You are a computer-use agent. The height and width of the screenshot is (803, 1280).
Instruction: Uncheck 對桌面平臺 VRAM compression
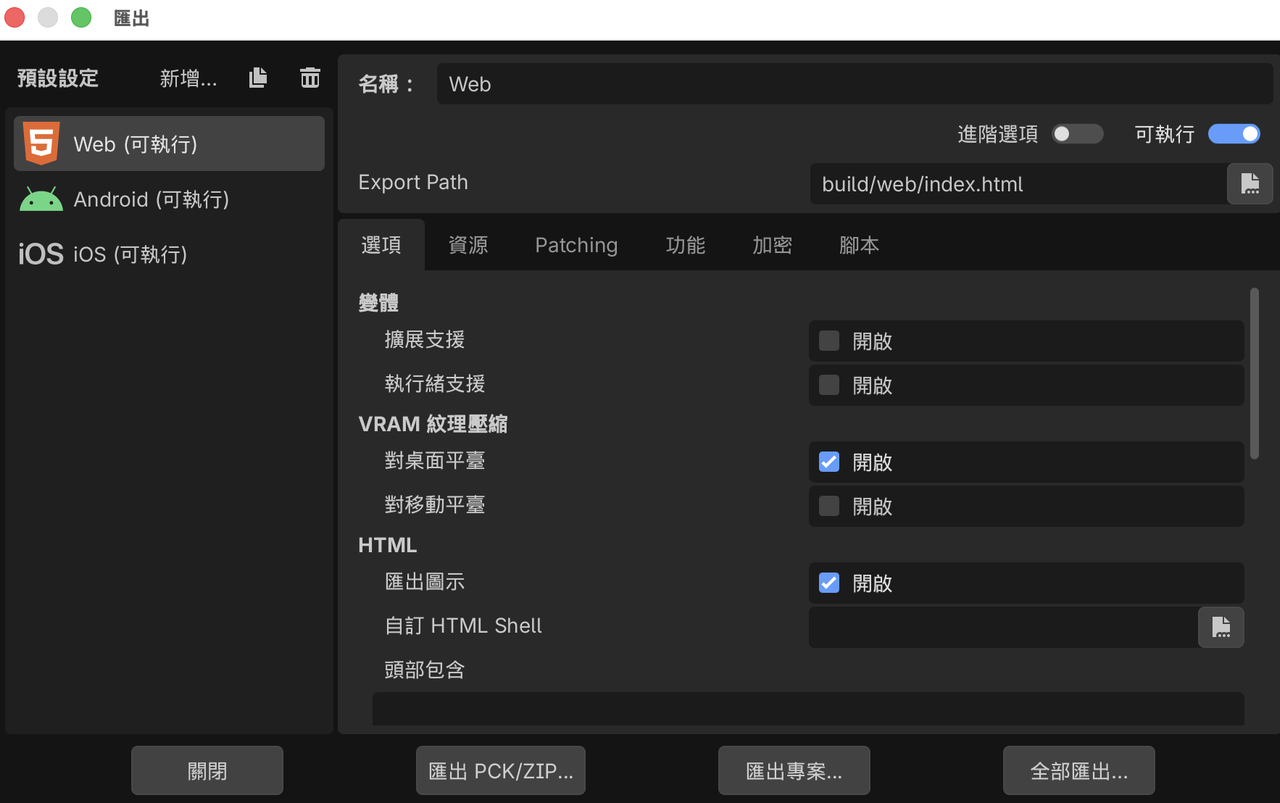click(829, 462)
